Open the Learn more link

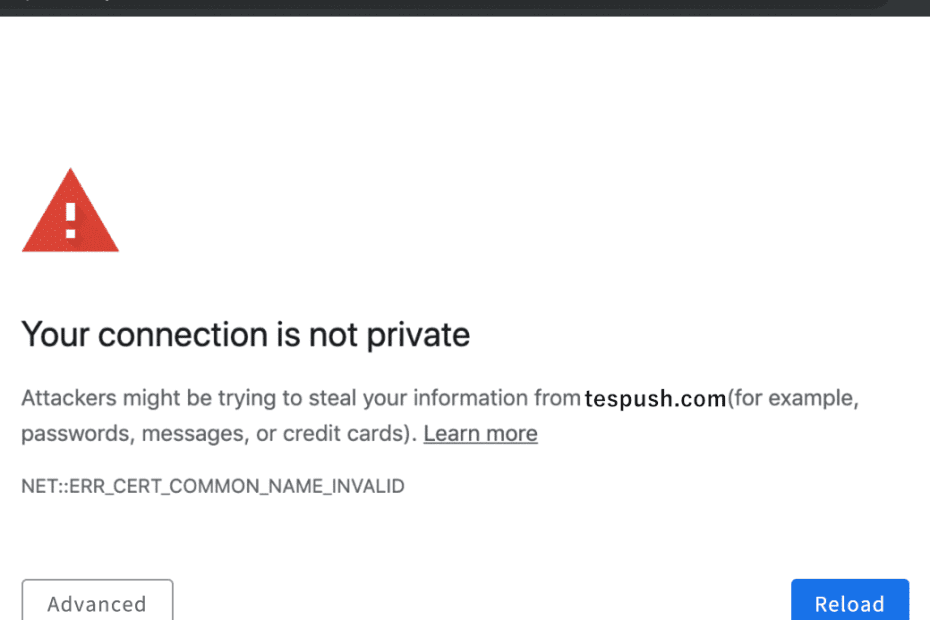pyautogui.click(x=480, y=433)
